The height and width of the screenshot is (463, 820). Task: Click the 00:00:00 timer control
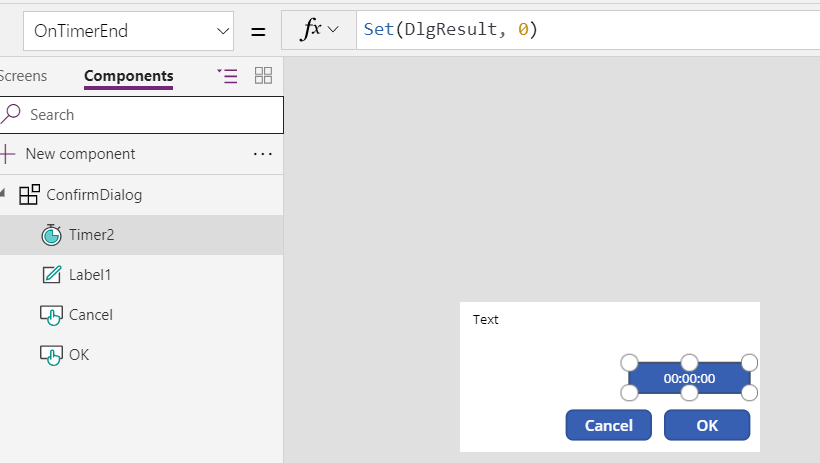(689, 378)
